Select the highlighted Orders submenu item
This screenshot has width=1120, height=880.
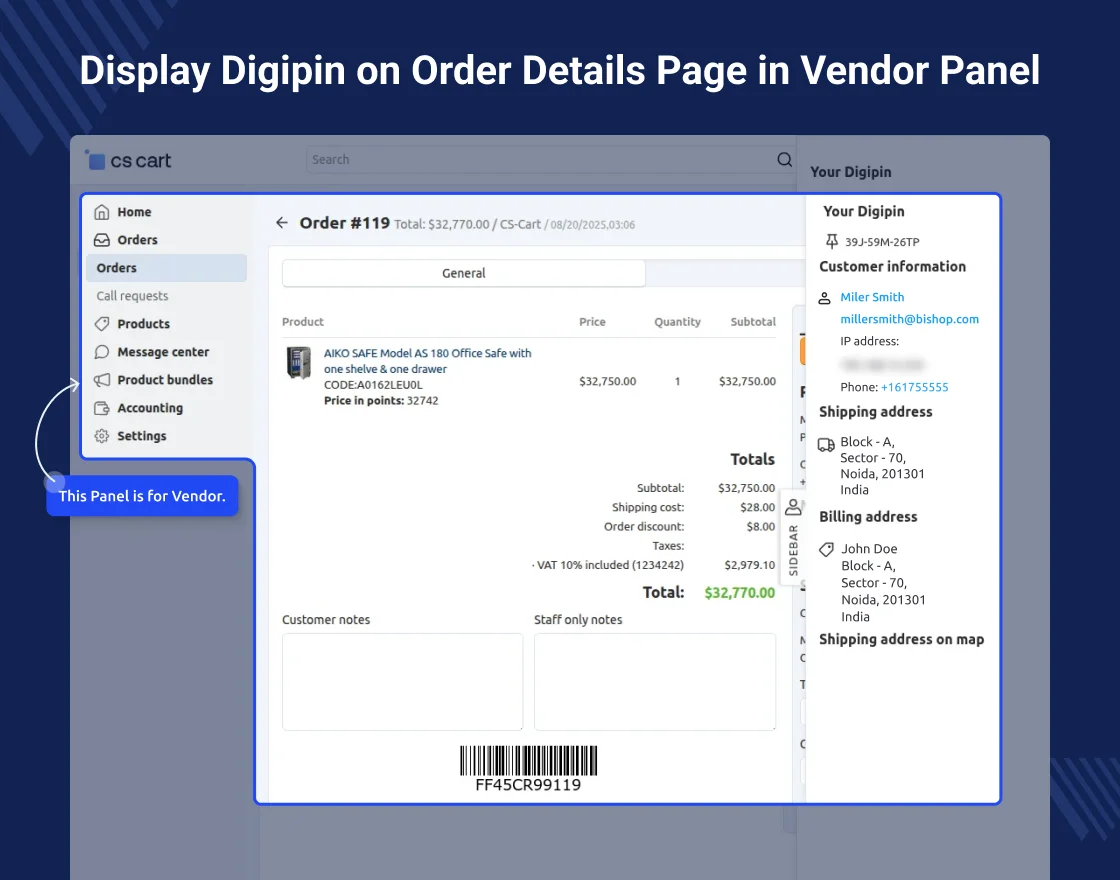click(x=166, y=268)
